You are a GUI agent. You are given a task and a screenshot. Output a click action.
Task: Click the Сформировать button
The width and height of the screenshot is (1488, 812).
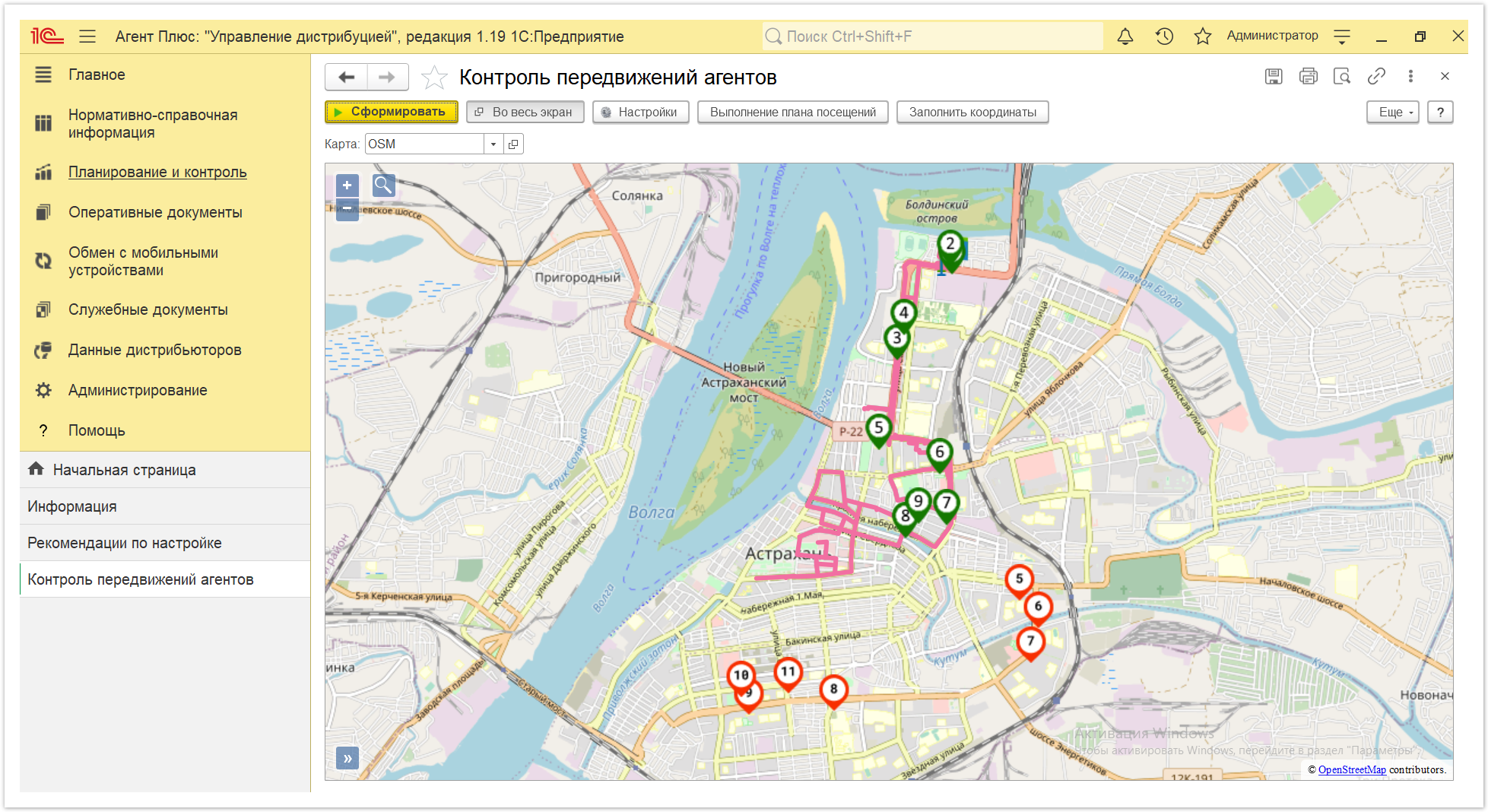pos(392,112)
